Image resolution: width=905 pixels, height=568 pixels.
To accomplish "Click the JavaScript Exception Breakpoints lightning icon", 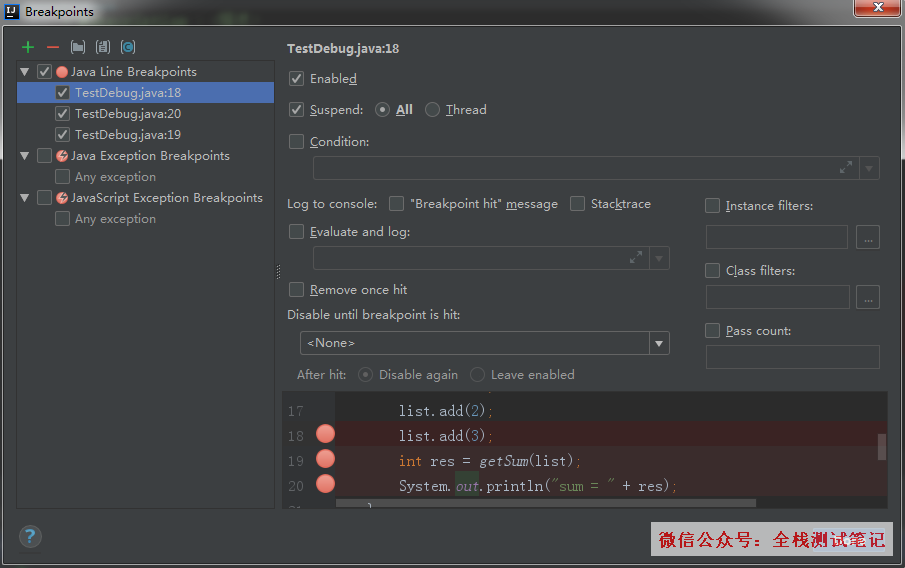I will click(x=62, y=198).
